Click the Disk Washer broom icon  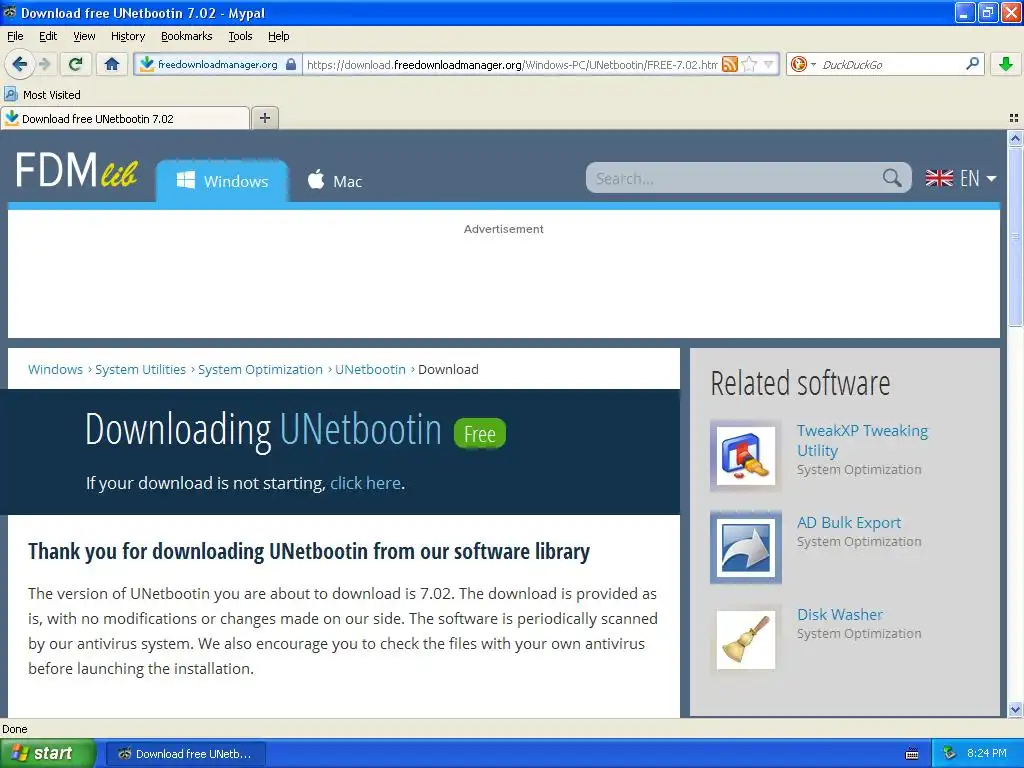pos(746,639)
